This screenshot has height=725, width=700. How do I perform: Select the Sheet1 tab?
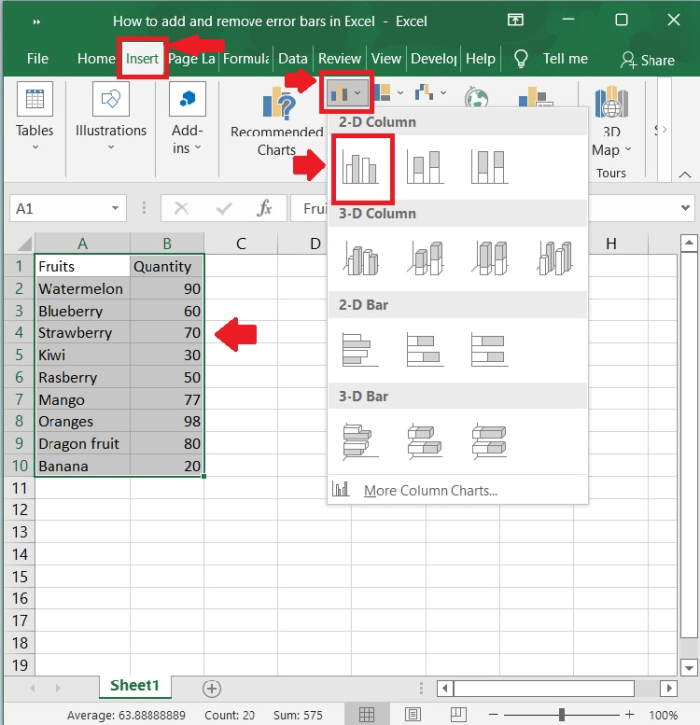pos(135,685)
